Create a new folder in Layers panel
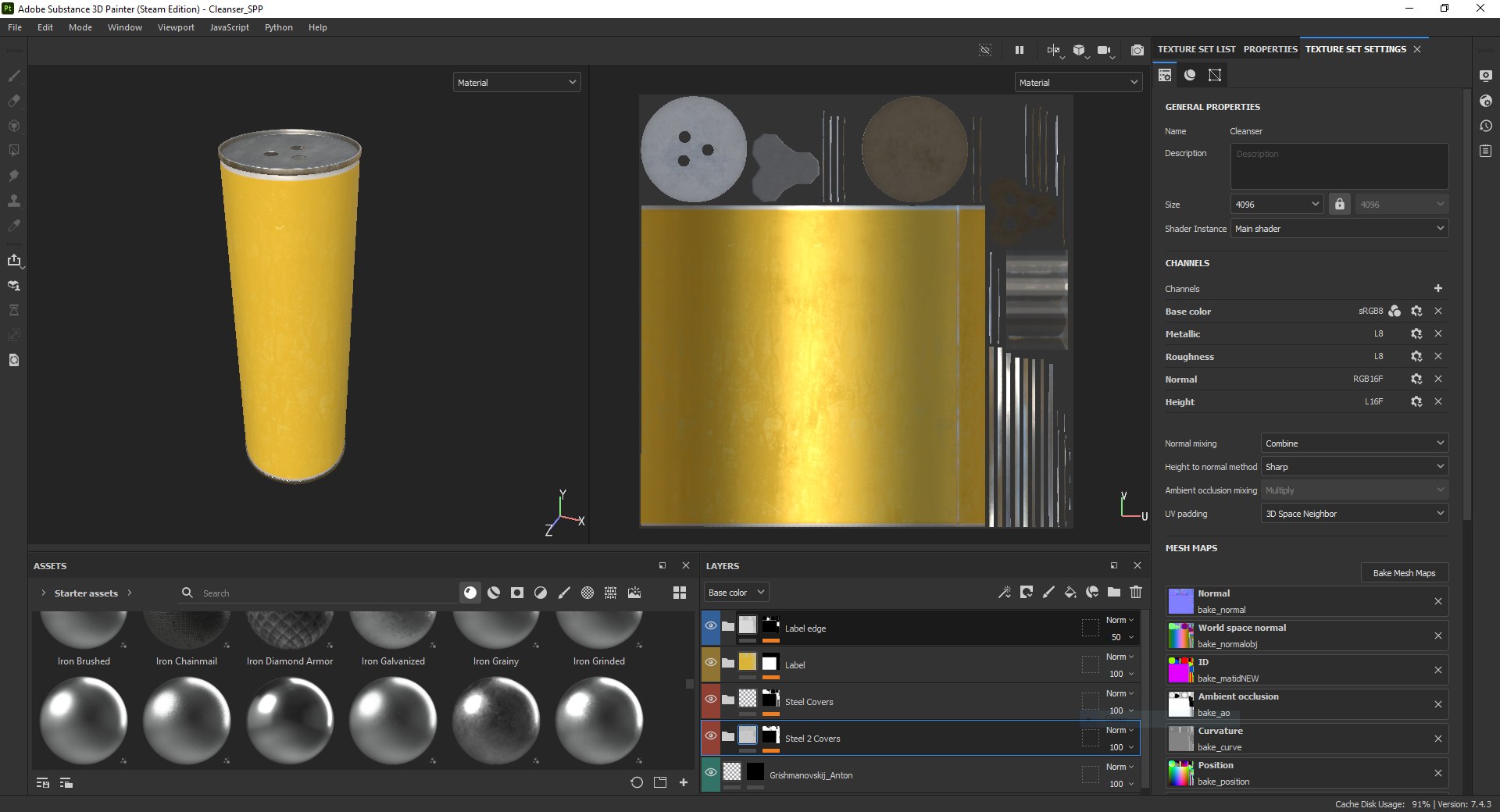Image resolution: width=1500 pixels, height=812 pixels. tap(1114, 593)
